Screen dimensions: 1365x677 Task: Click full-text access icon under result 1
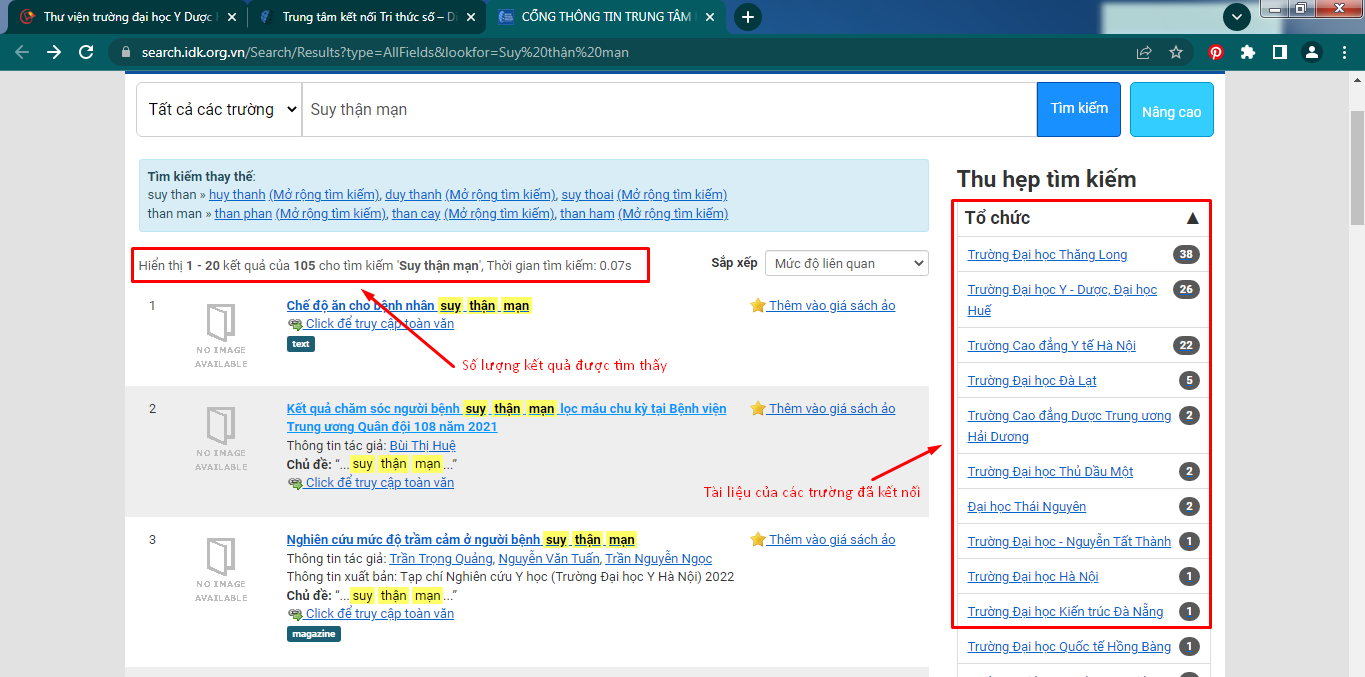point(295,324)
